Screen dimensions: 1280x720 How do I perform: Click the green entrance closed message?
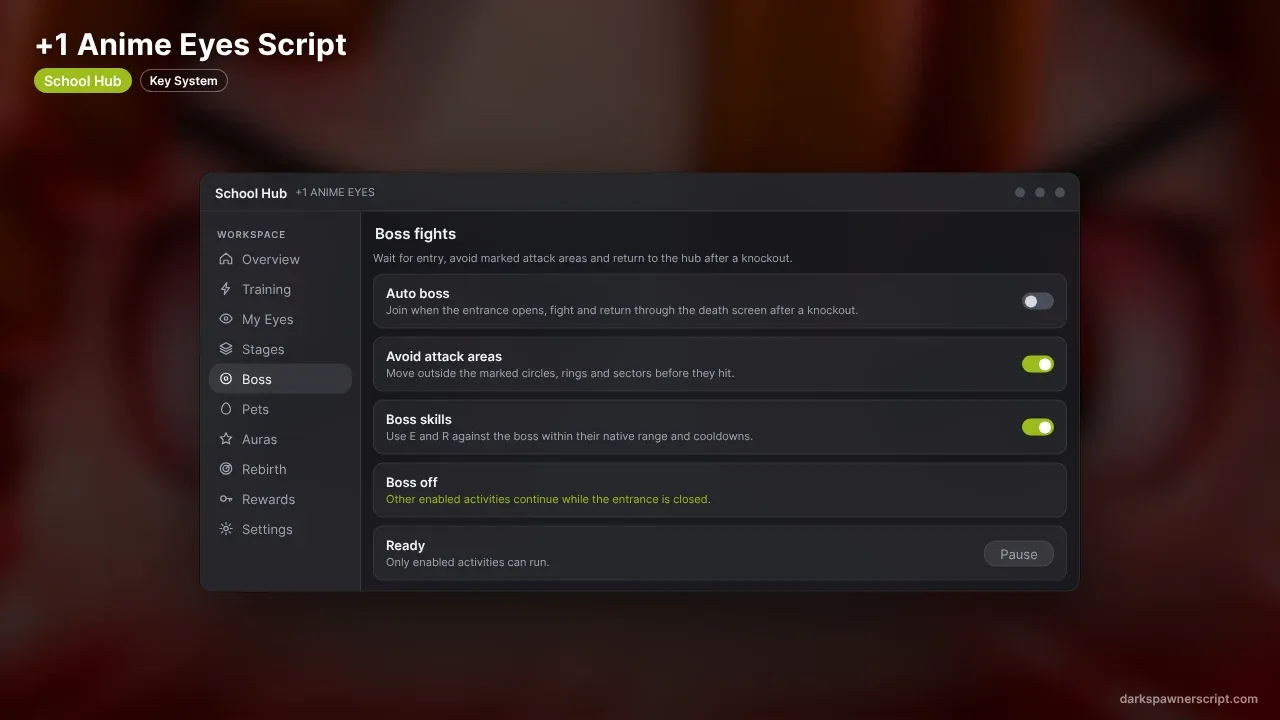548,499
